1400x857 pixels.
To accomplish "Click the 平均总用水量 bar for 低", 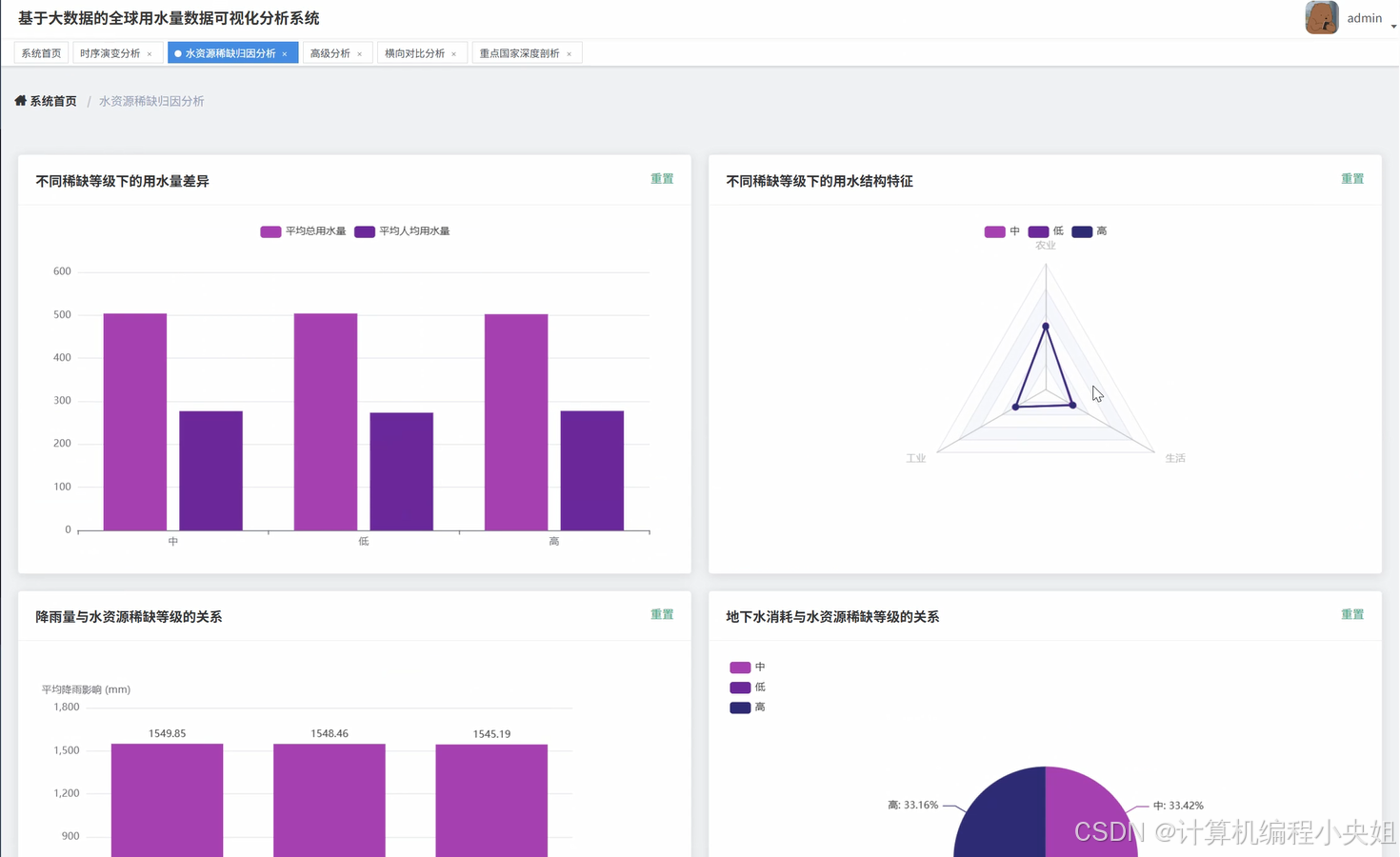I will tap(326, 422).
